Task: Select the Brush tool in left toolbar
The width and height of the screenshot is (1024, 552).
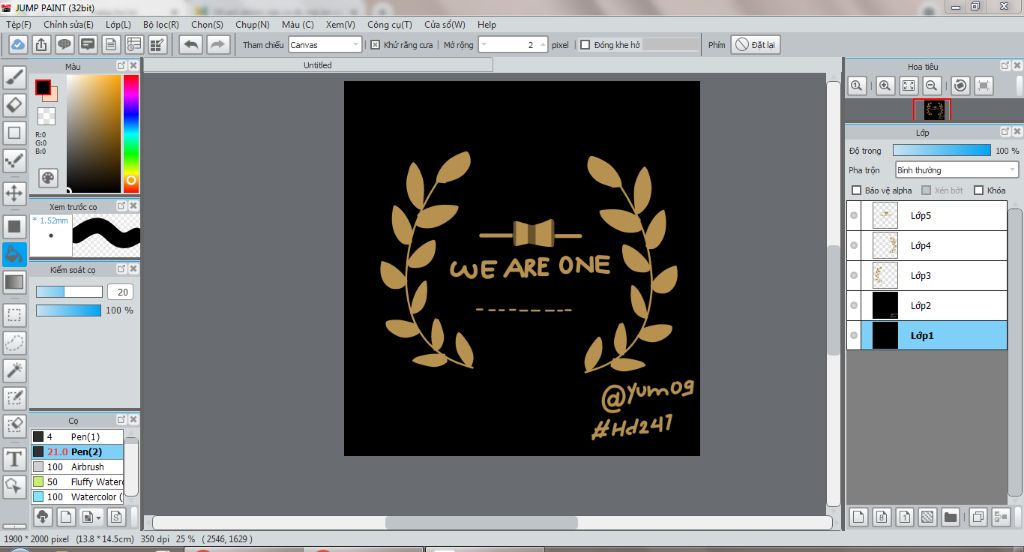Action: click(14, 78)
